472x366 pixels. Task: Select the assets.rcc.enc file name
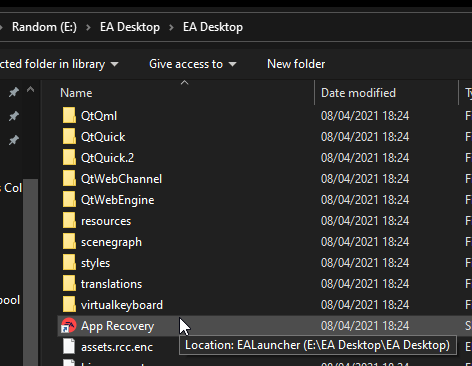[x=117, y=347]
